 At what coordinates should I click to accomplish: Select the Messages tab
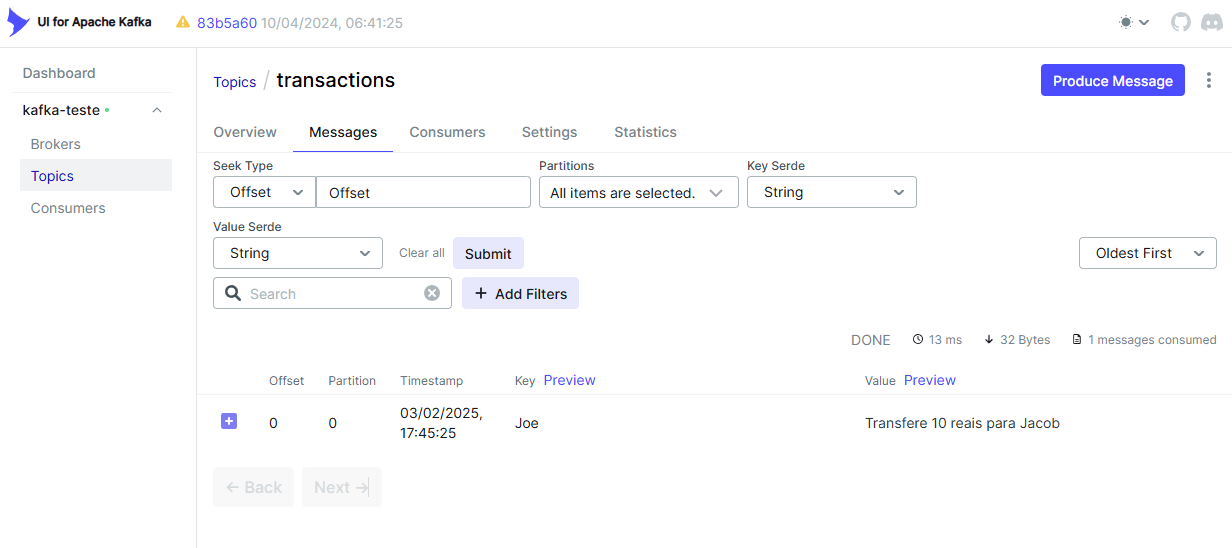(x=343, y=132)
